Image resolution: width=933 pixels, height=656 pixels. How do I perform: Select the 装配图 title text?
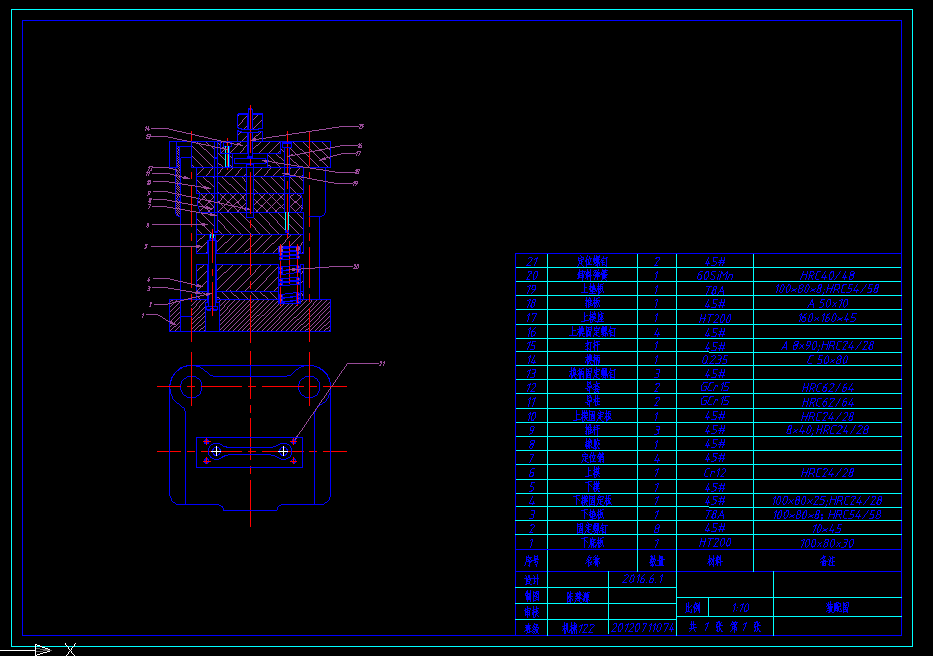[837, 607]
